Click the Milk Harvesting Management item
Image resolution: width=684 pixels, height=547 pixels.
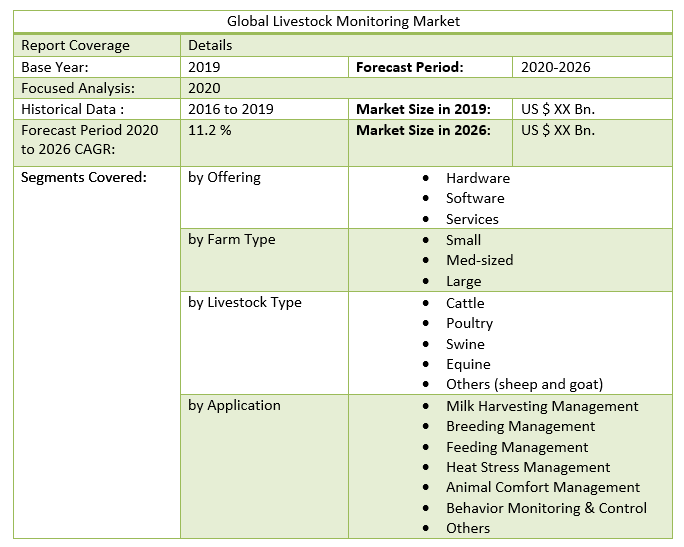(542, 406)
